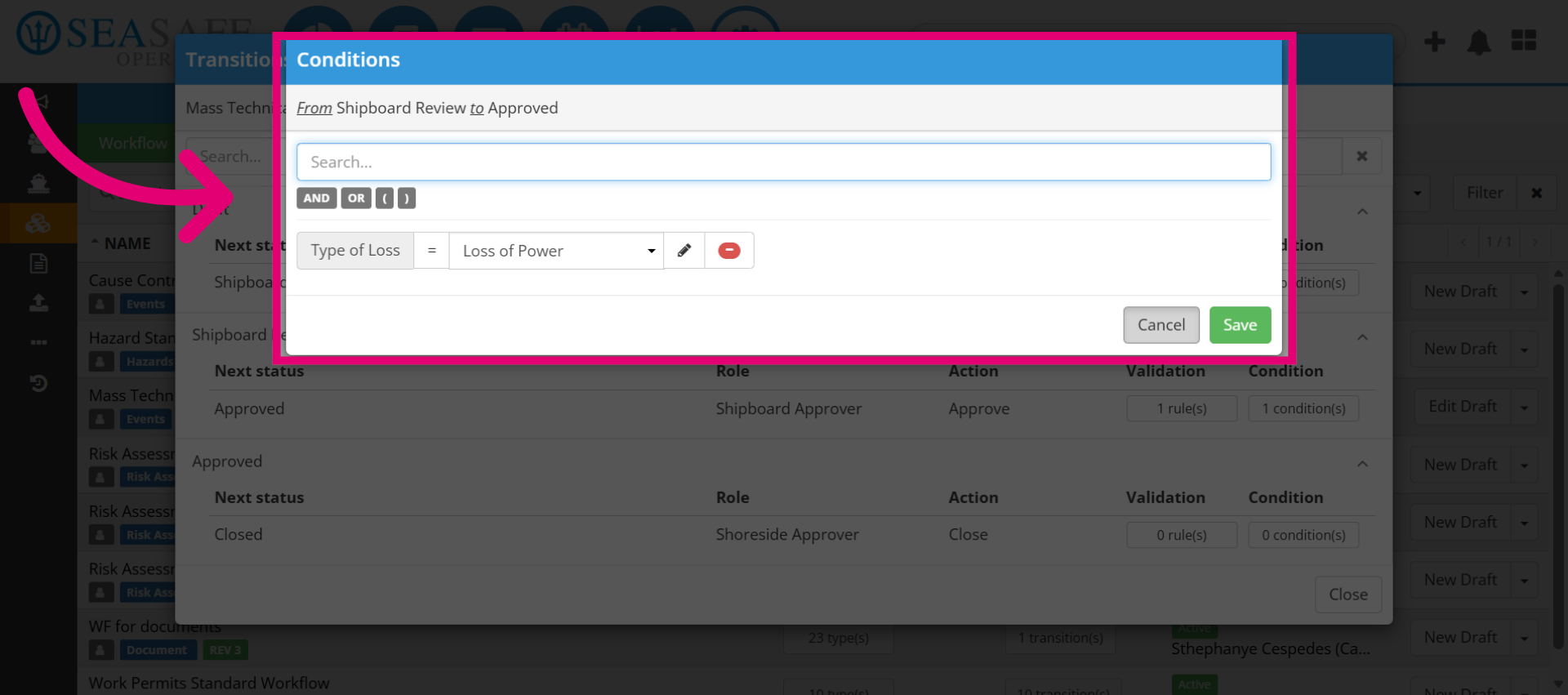Click the Events tag under Cause Control

[146, 304]
